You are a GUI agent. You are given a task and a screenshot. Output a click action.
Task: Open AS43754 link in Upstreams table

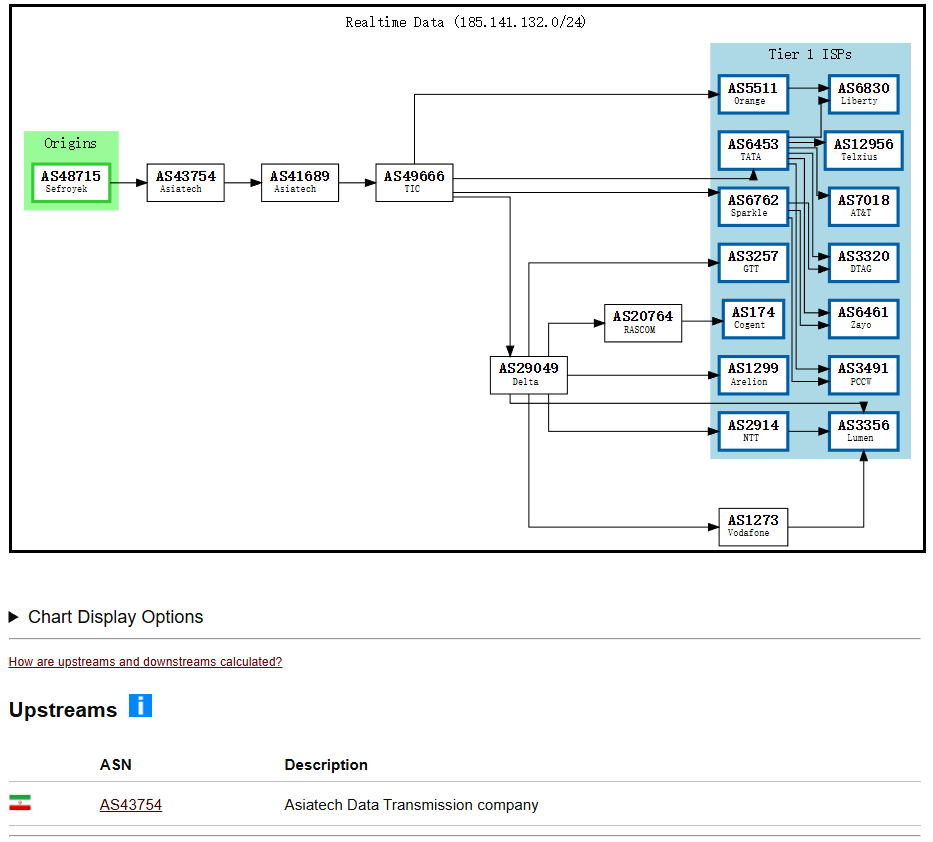pos(130,805)
